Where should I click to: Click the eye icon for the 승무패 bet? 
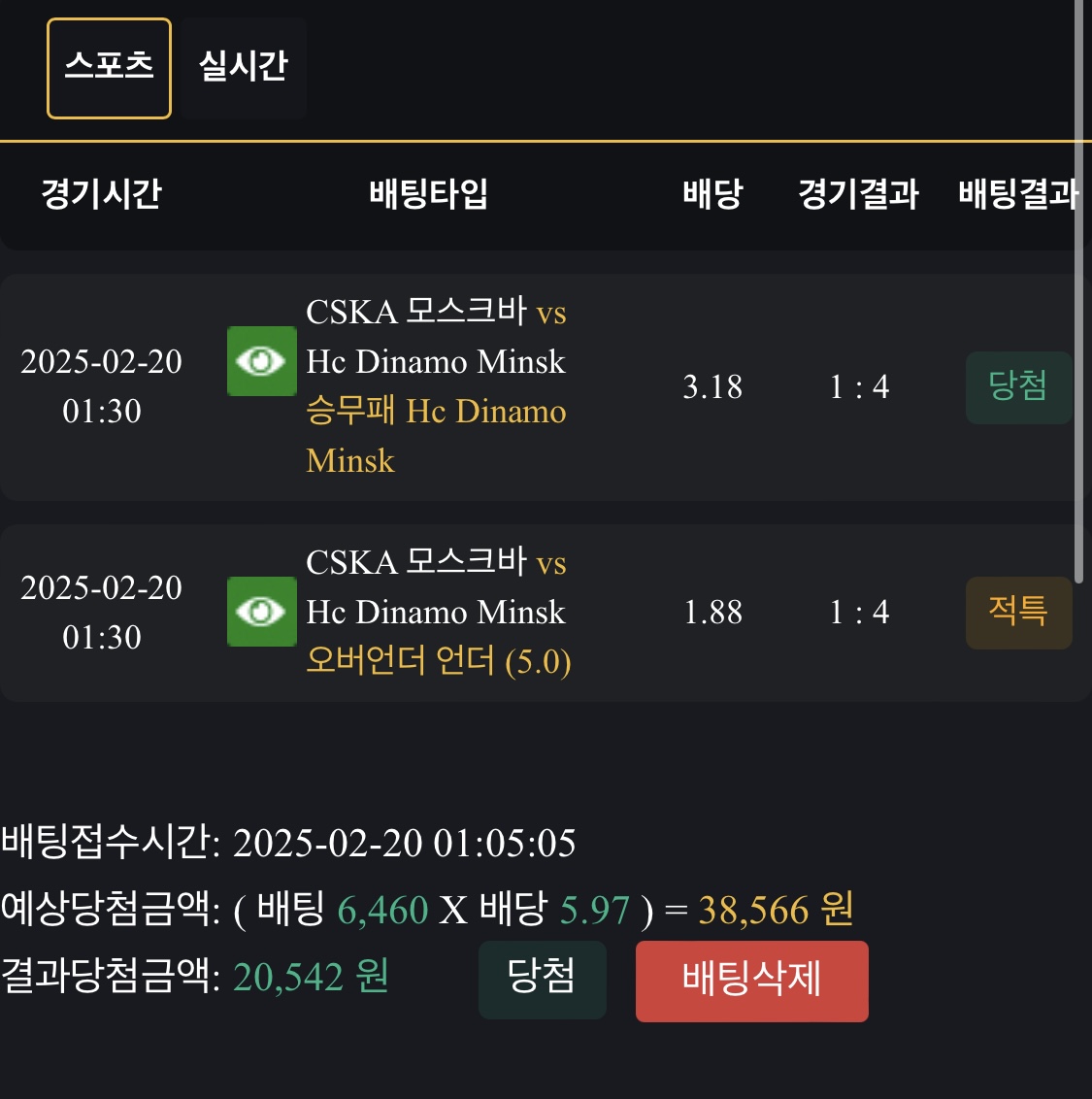click(x=261, y=361)
